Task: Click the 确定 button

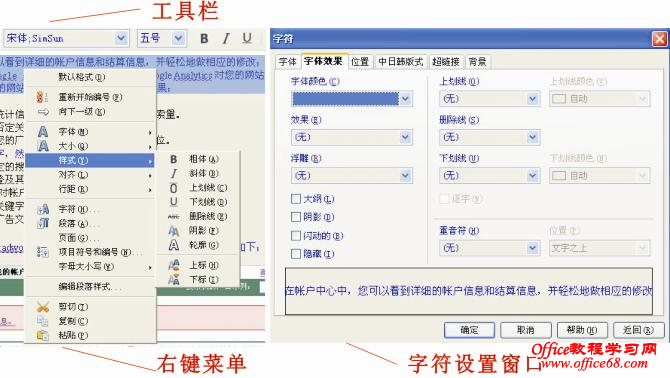Action: [x=469, y=330]
